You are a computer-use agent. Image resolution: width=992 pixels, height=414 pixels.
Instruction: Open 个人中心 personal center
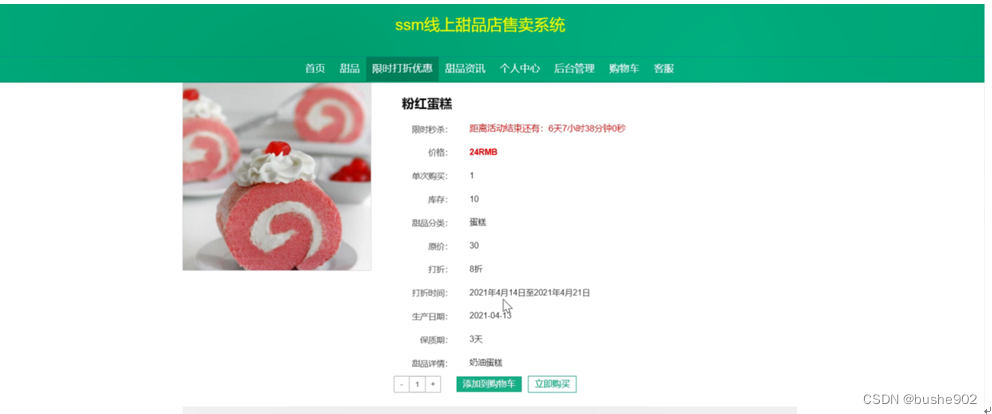pos(520,69)
